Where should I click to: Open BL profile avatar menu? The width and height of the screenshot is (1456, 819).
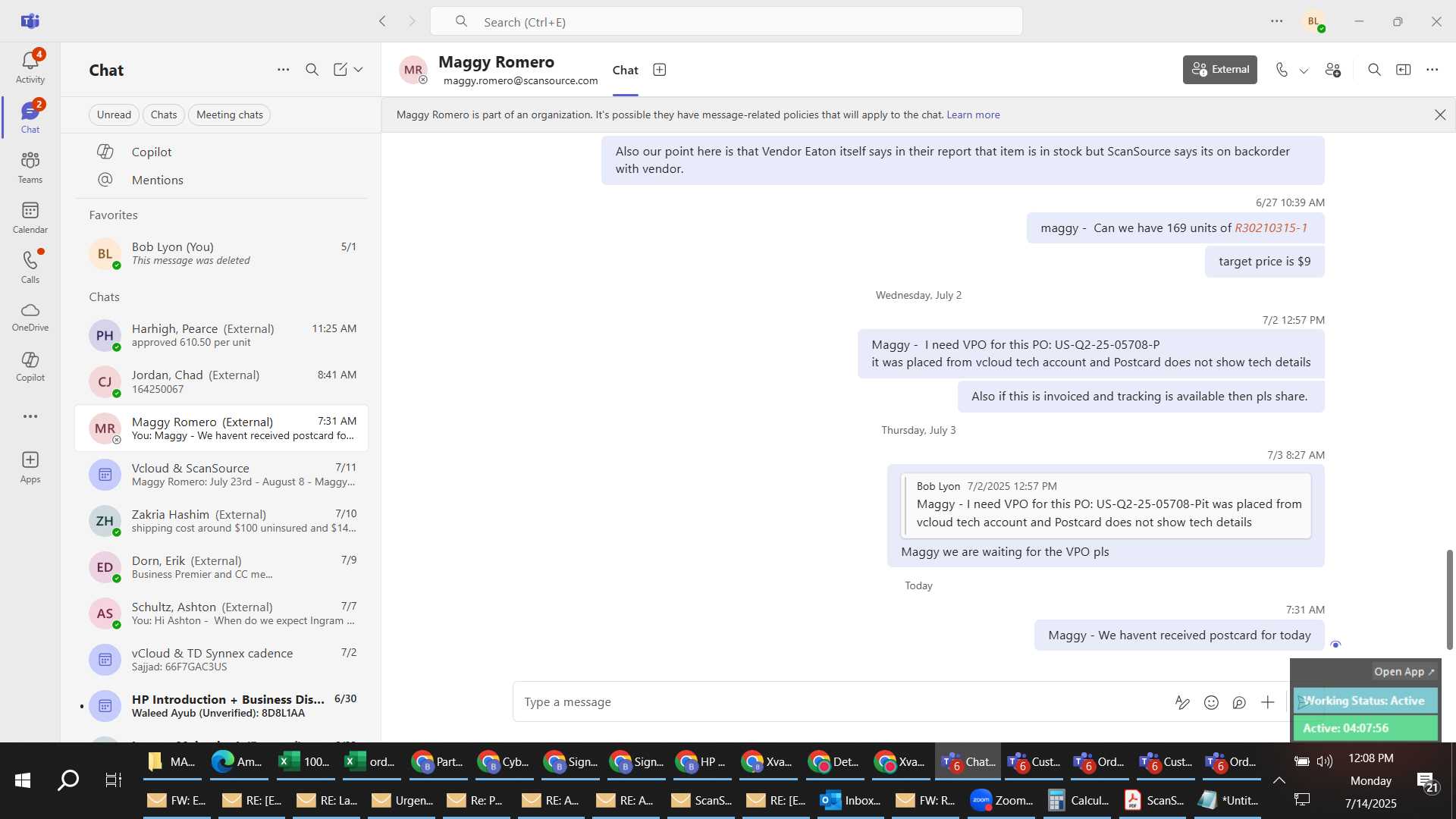pyautogui.click(x=1314, y=21)
